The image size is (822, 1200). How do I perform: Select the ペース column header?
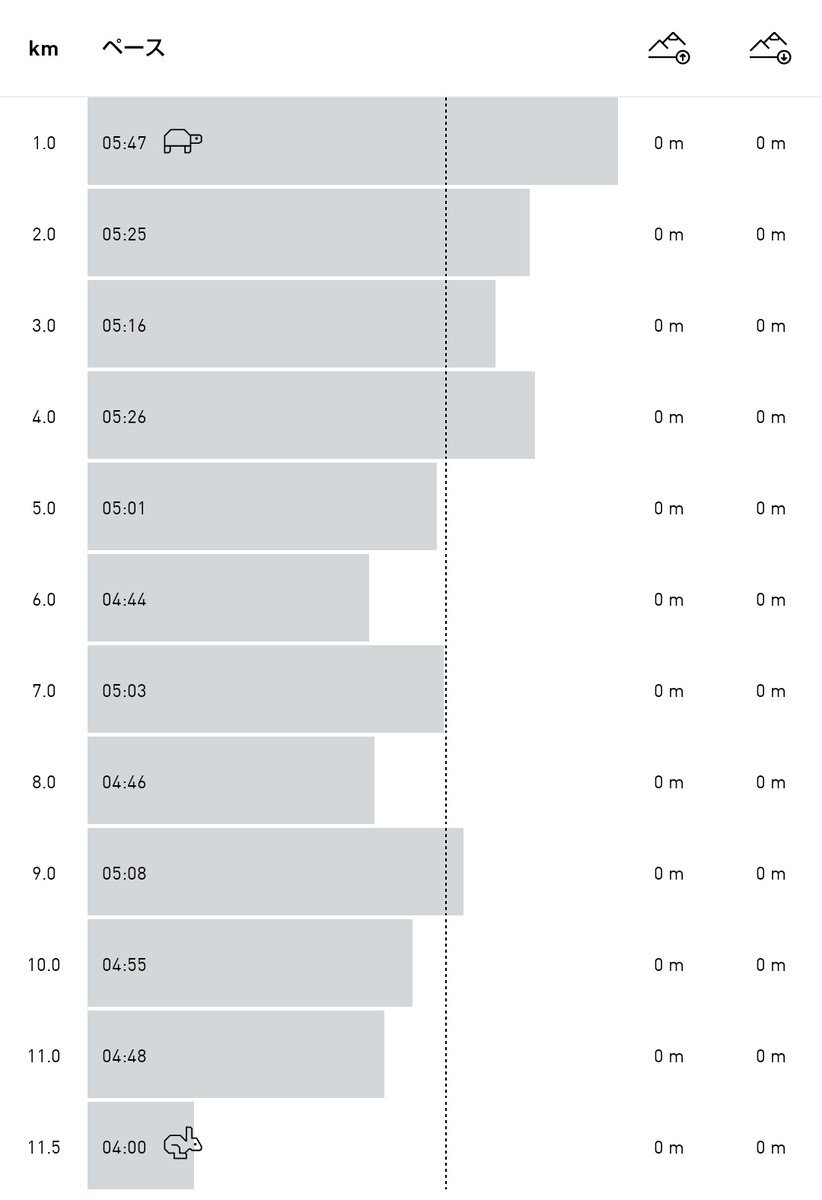click(133, 48)
